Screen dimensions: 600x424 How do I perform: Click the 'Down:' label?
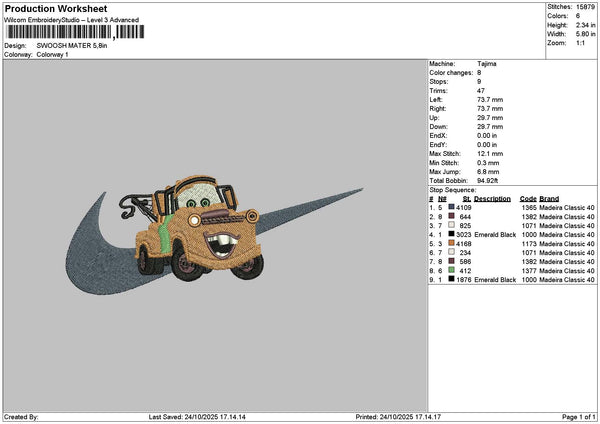click(x=438, y=127)
